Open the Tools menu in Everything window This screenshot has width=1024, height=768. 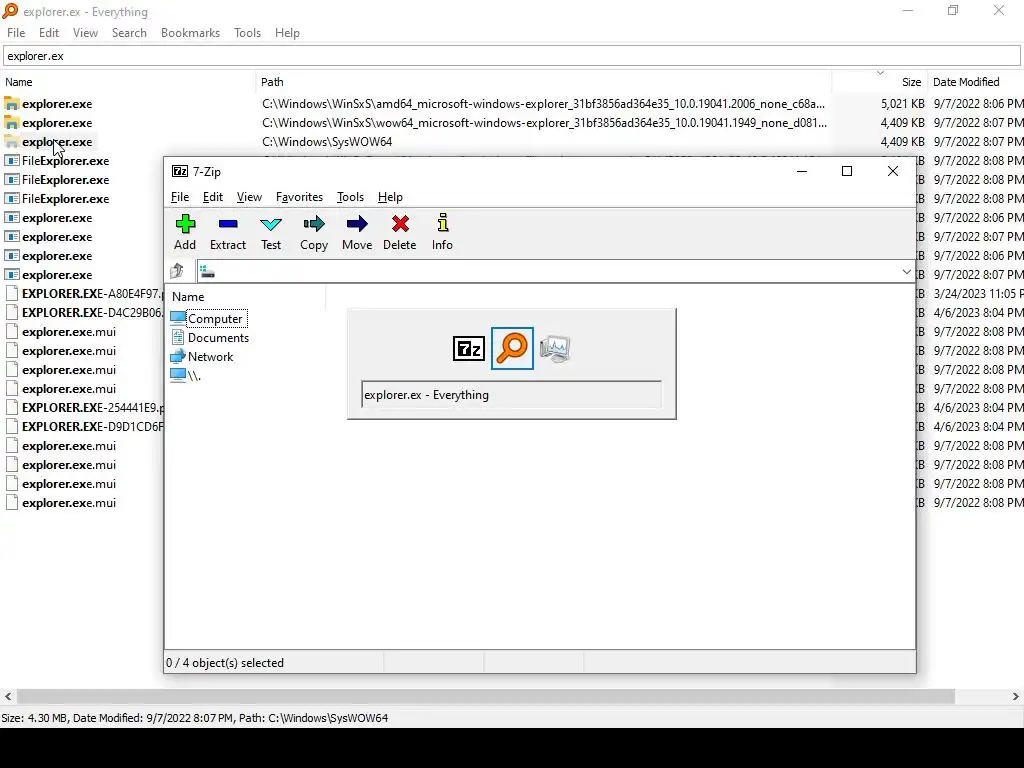[x=248, y=33]
